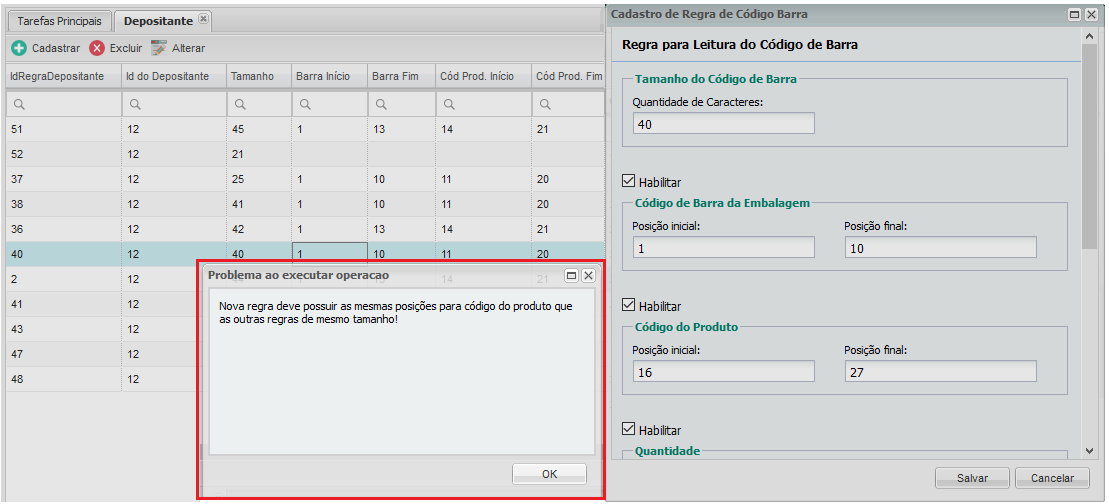Select the row with IdRegraDepositante 43
The height and width of the screenshot is (504, 1109).
pyautogui.click(x=103, y=329)
